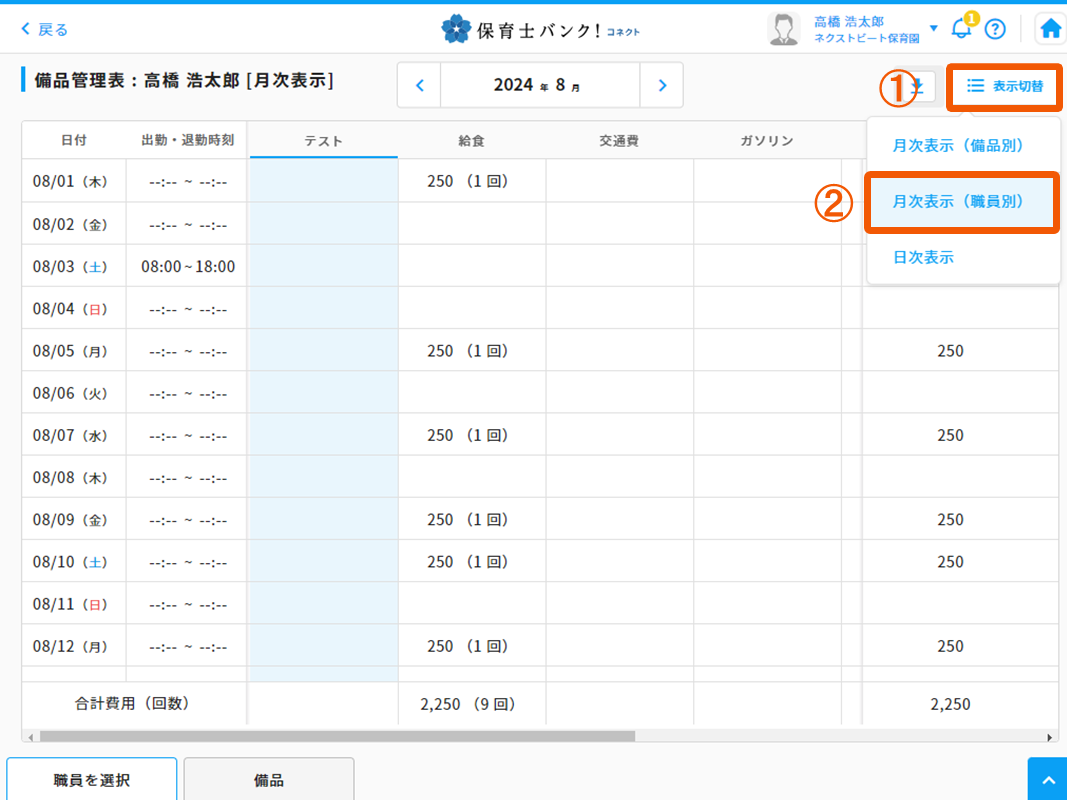Switch to 備品 tab
This screenshot has height=800, width=1067.
(268, 780)
